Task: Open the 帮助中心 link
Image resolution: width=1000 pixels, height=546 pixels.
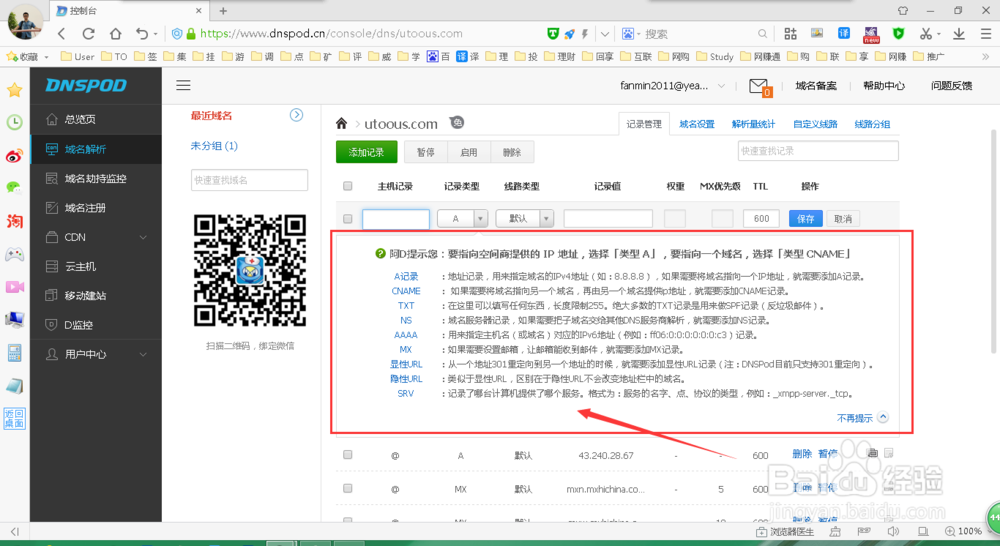Action: coord(883,85)
